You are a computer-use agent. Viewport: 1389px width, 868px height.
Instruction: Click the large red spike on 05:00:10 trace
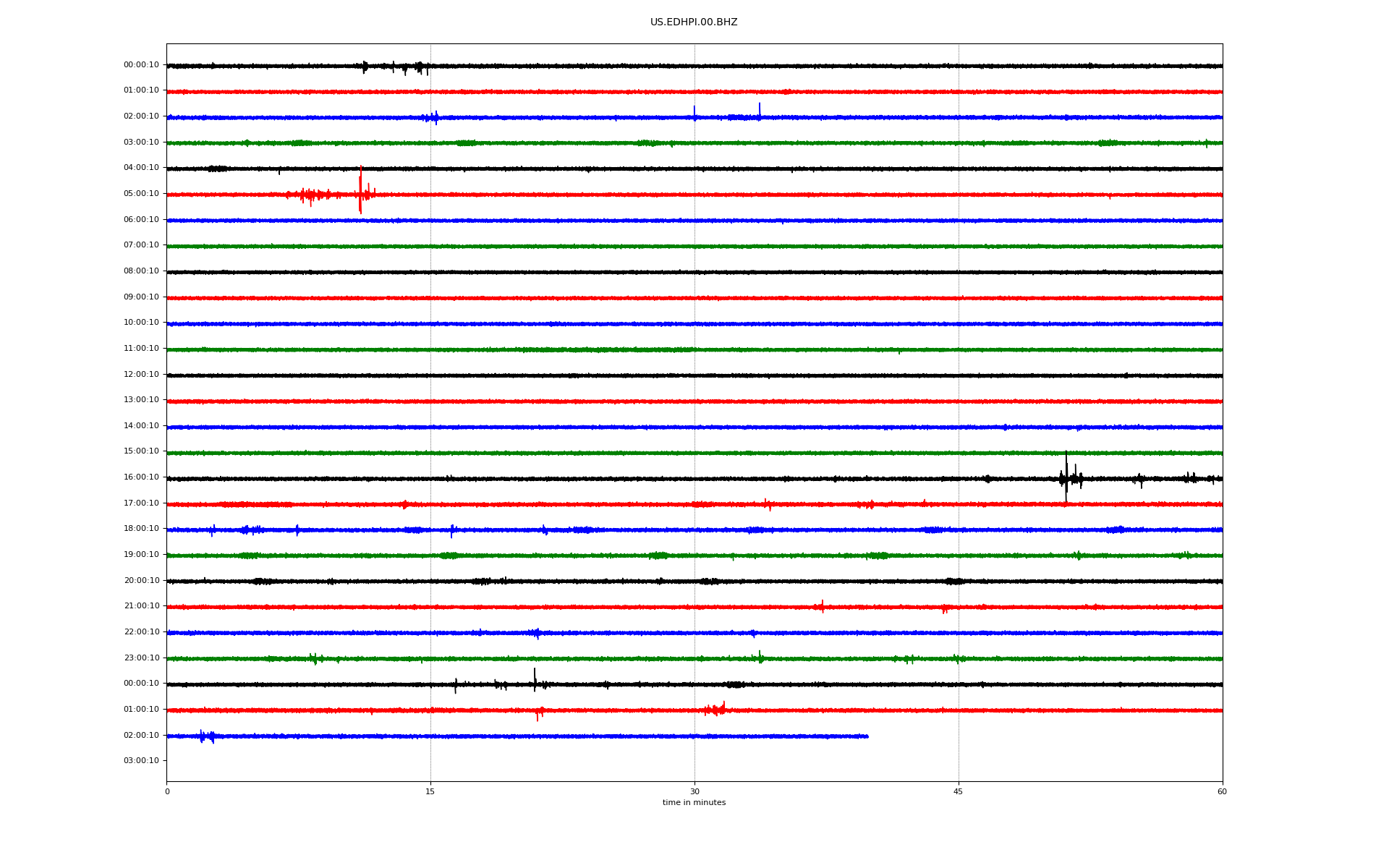coord(360,190)
